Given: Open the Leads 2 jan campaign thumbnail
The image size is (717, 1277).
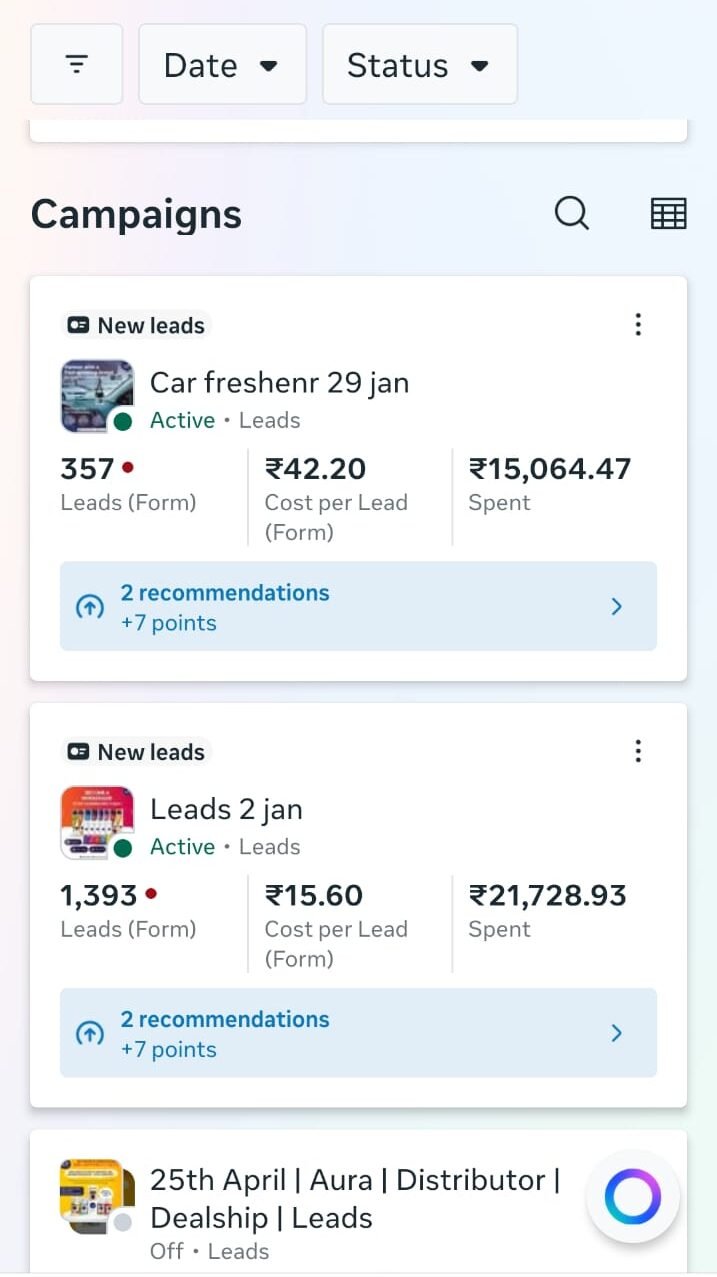Looking at the screenshot, I should pos(96,822).
